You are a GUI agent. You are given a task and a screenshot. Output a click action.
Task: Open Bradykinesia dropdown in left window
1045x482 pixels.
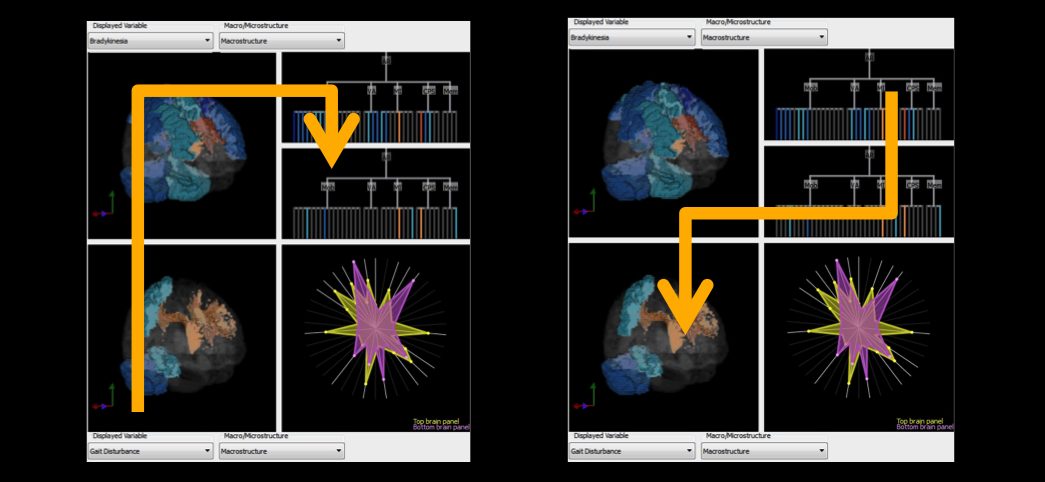[x=150, y=41]
